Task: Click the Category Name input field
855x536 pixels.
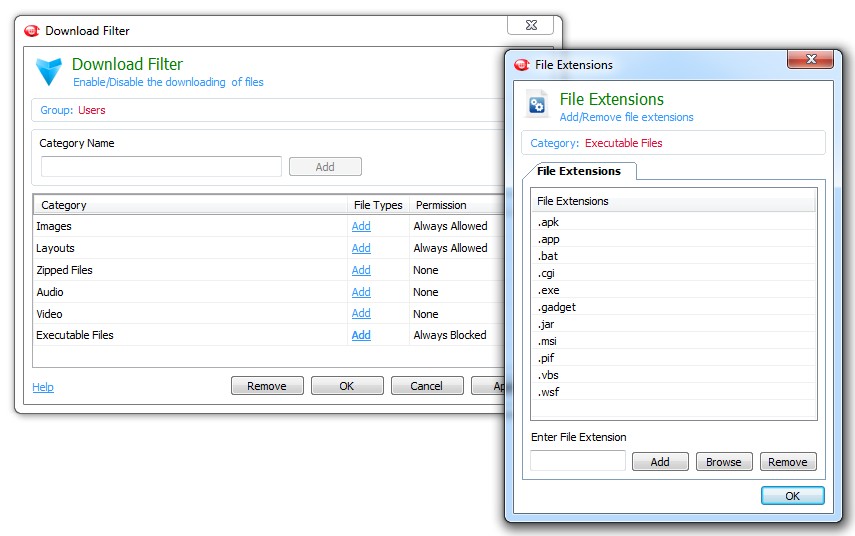Action: pos(160,167)
